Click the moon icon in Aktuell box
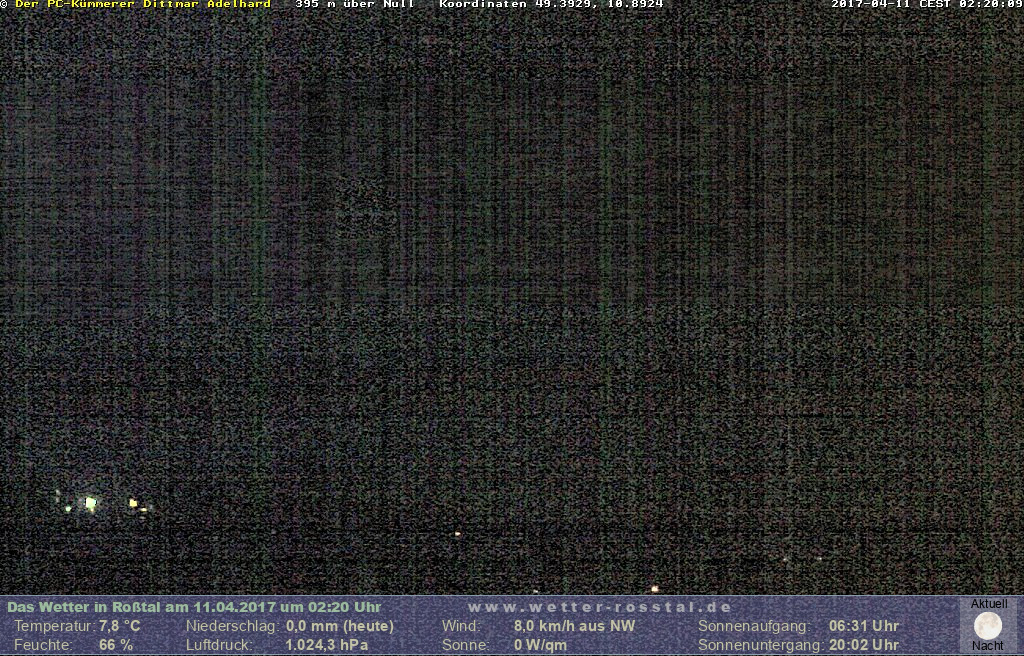Screen dimensions: 1024x656 (x=988, y=625)
